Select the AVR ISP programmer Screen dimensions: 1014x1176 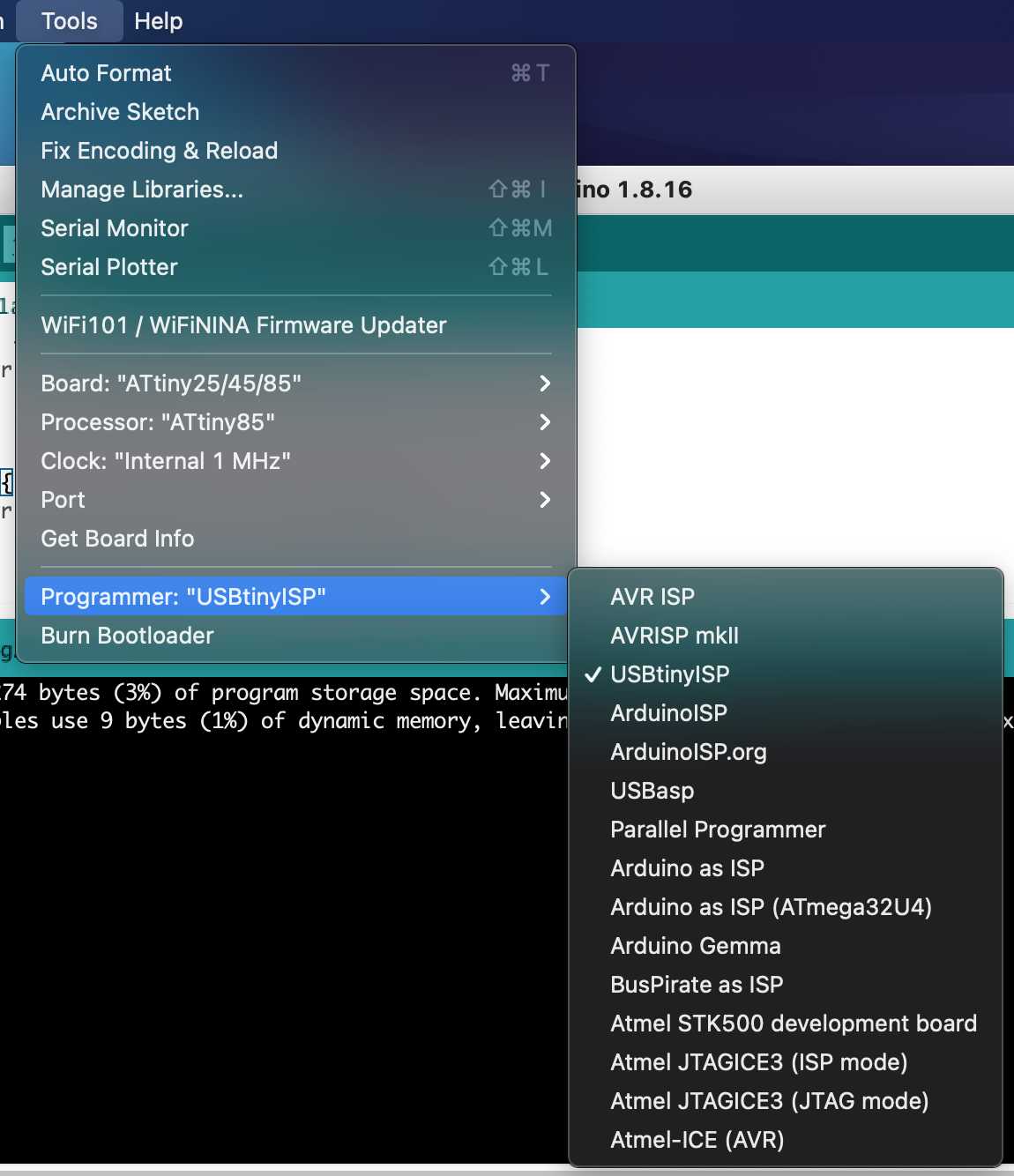pos(786,597)
